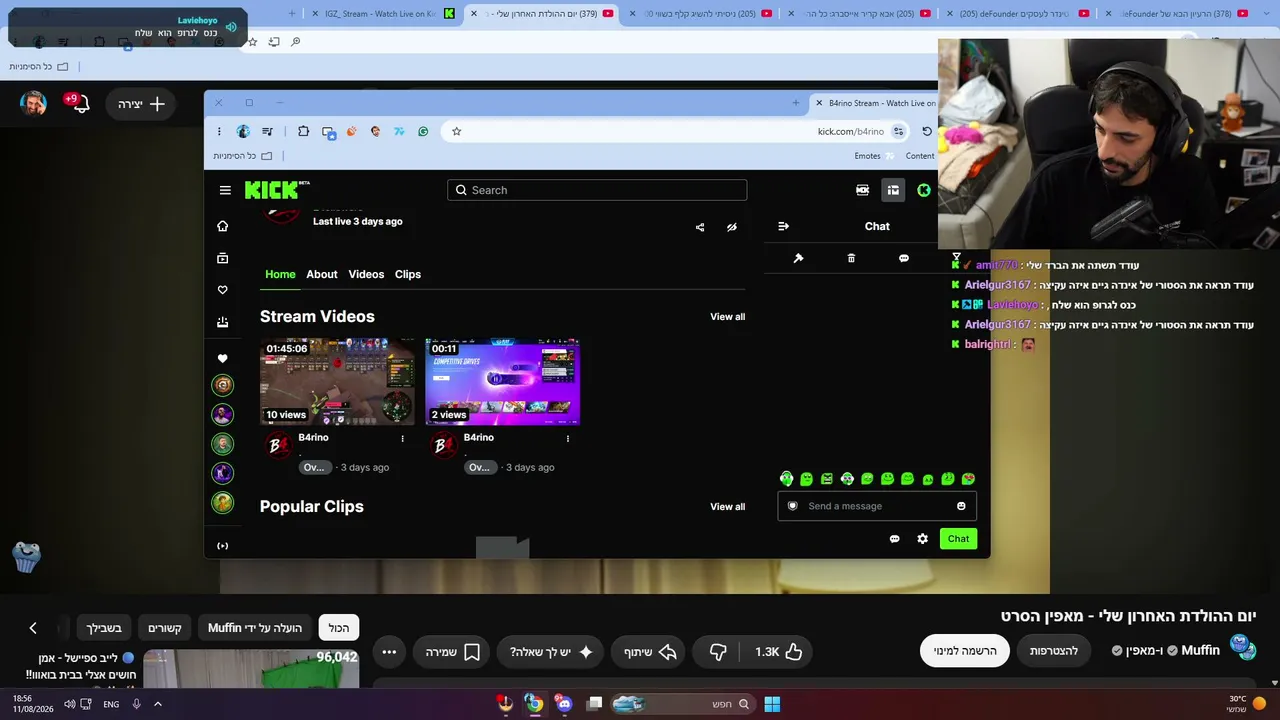Open YouTube notifications bell

pyautogui.click(x=80, y=104)
